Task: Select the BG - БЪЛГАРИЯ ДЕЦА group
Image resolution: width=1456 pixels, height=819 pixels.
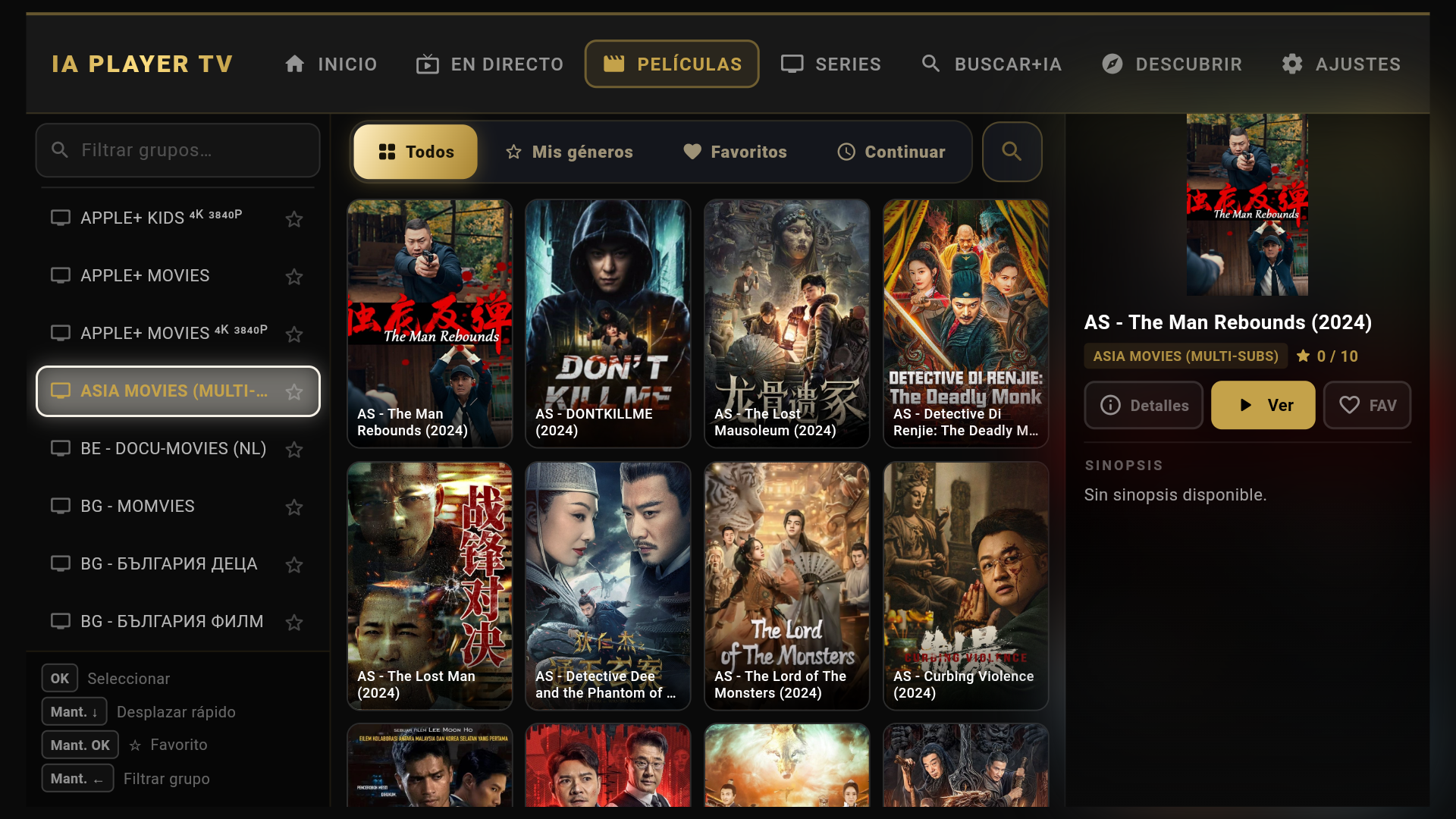Action: point(177,564)
